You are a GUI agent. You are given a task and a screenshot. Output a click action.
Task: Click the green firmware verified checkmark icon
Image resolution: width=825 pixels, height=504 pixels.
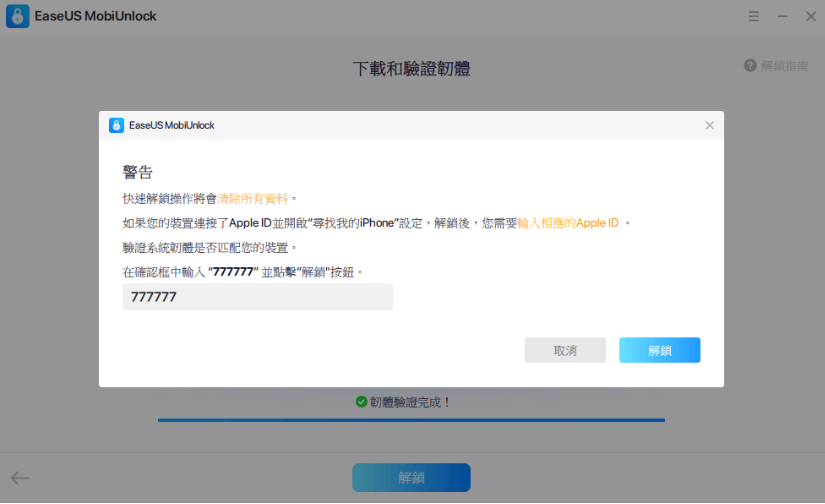tap(361, 402)
